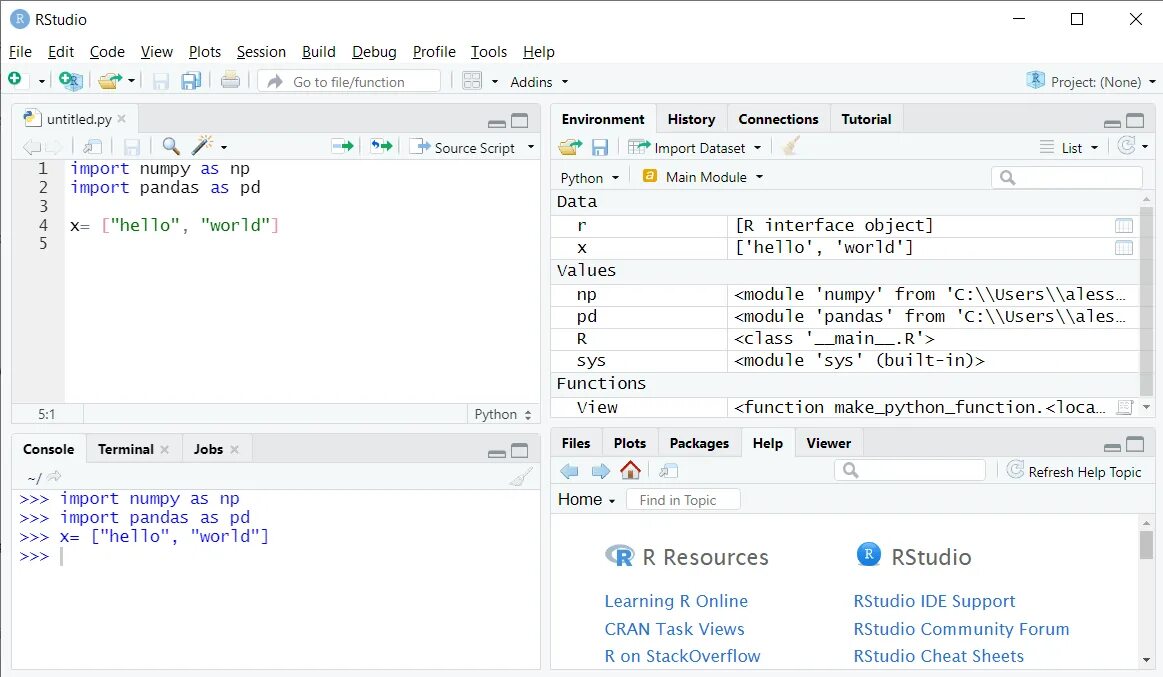
Task: Clear the console with broom icon
Action: [521, 476]
